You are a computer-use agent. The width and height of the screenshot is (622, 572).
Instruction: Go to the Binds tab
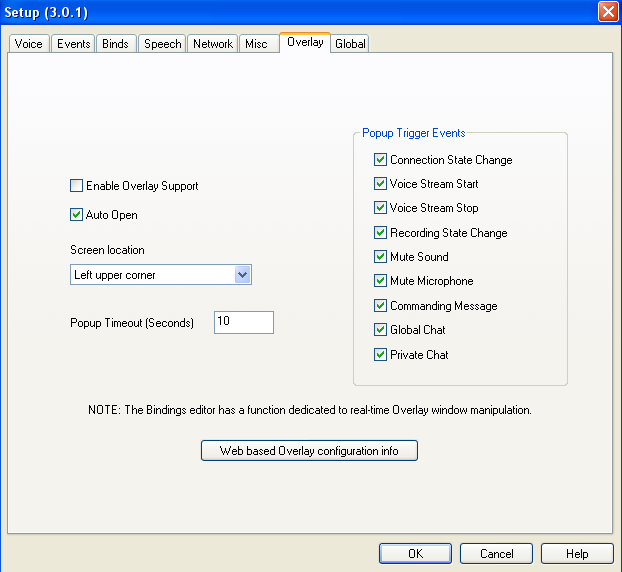tap(115, 44)
